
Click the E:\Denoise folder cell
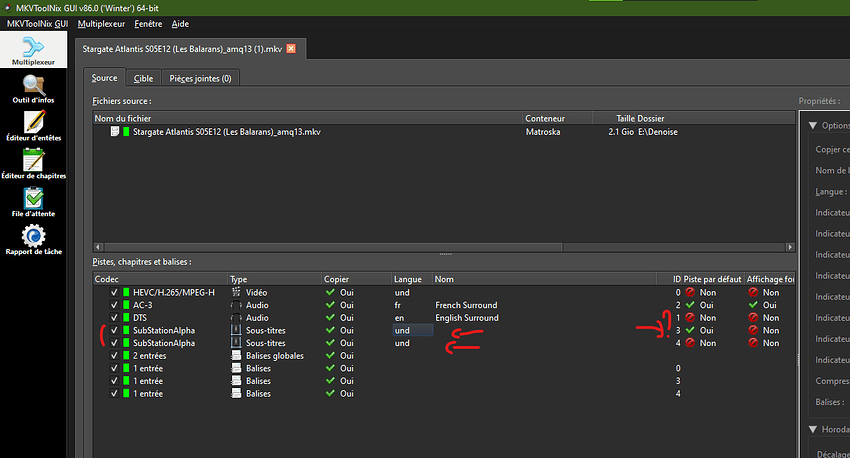coord(658,132)
